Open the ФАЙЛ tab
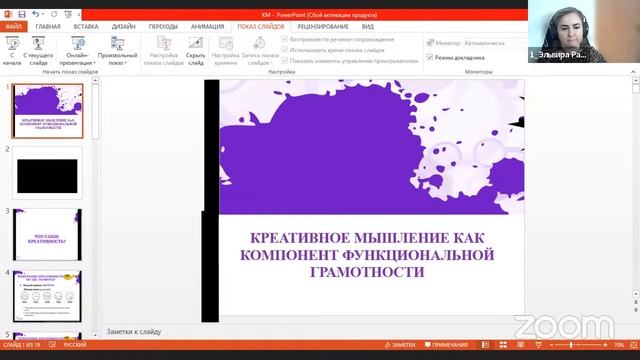 pyautogui.click(x=13, y=27)
